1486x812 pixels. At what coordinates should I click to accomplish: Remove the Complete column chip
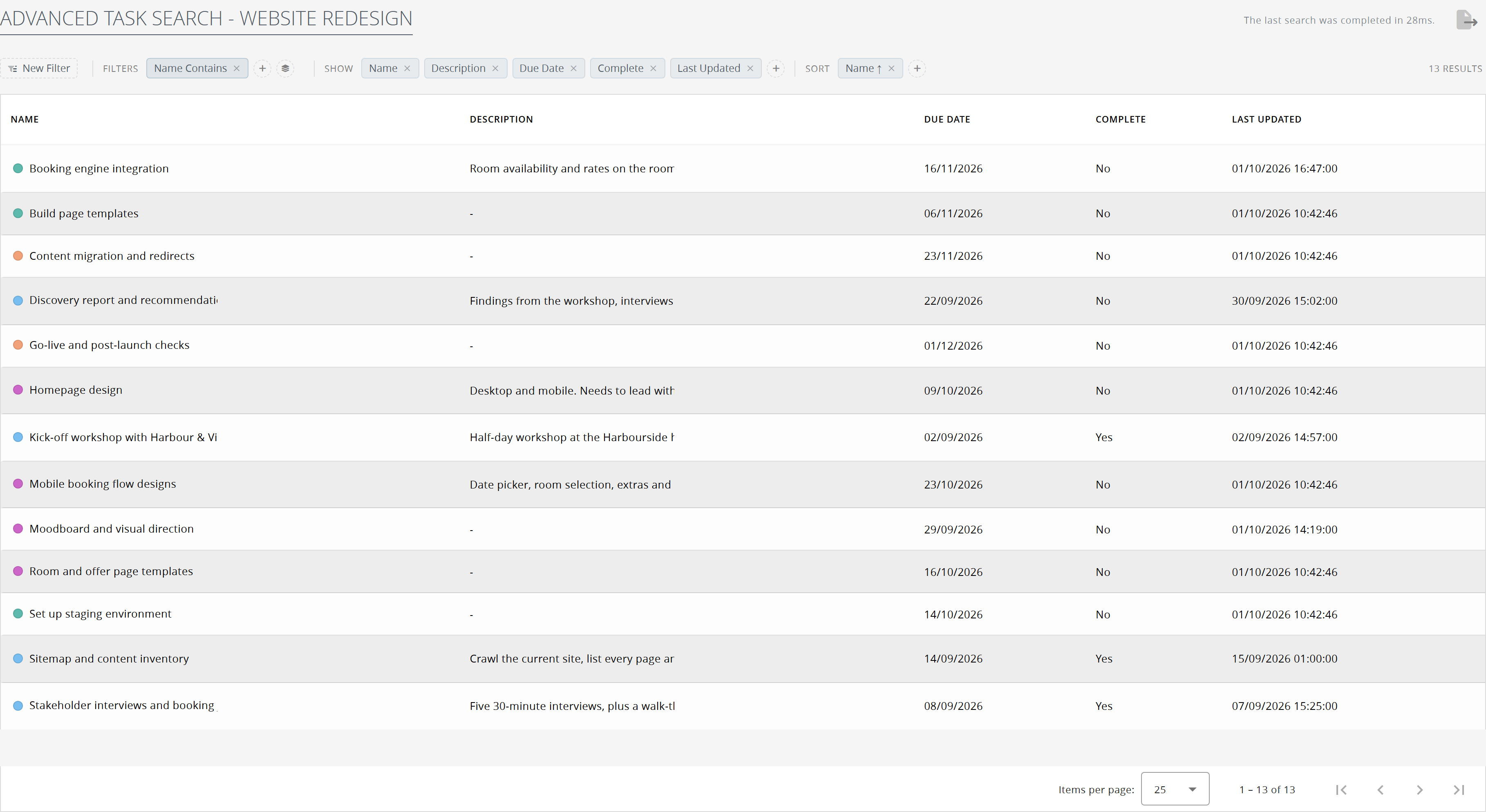(x=653, y=68)
